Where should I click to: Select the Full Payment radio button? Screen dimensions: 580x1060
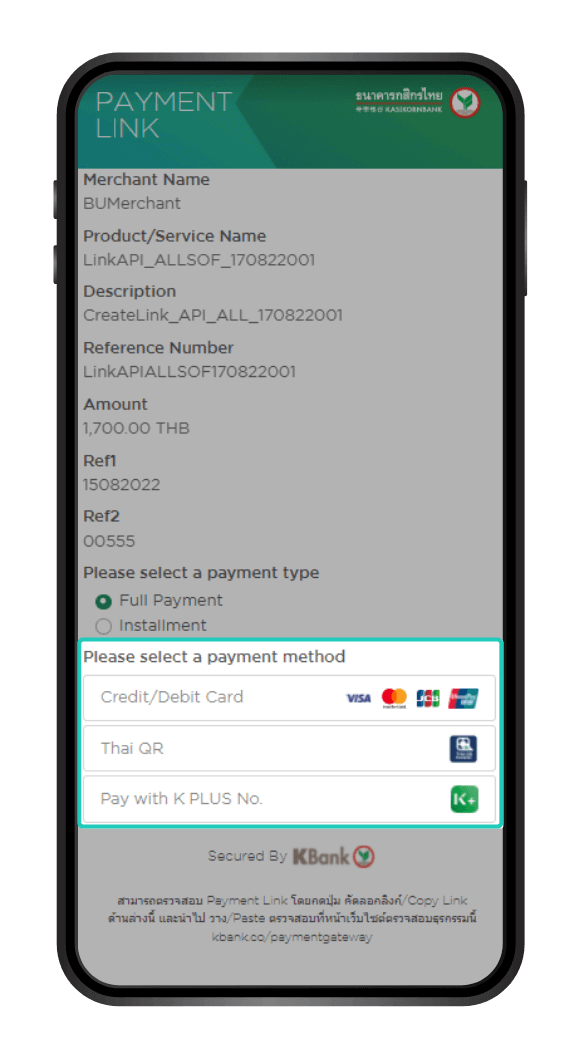(103, 601)
